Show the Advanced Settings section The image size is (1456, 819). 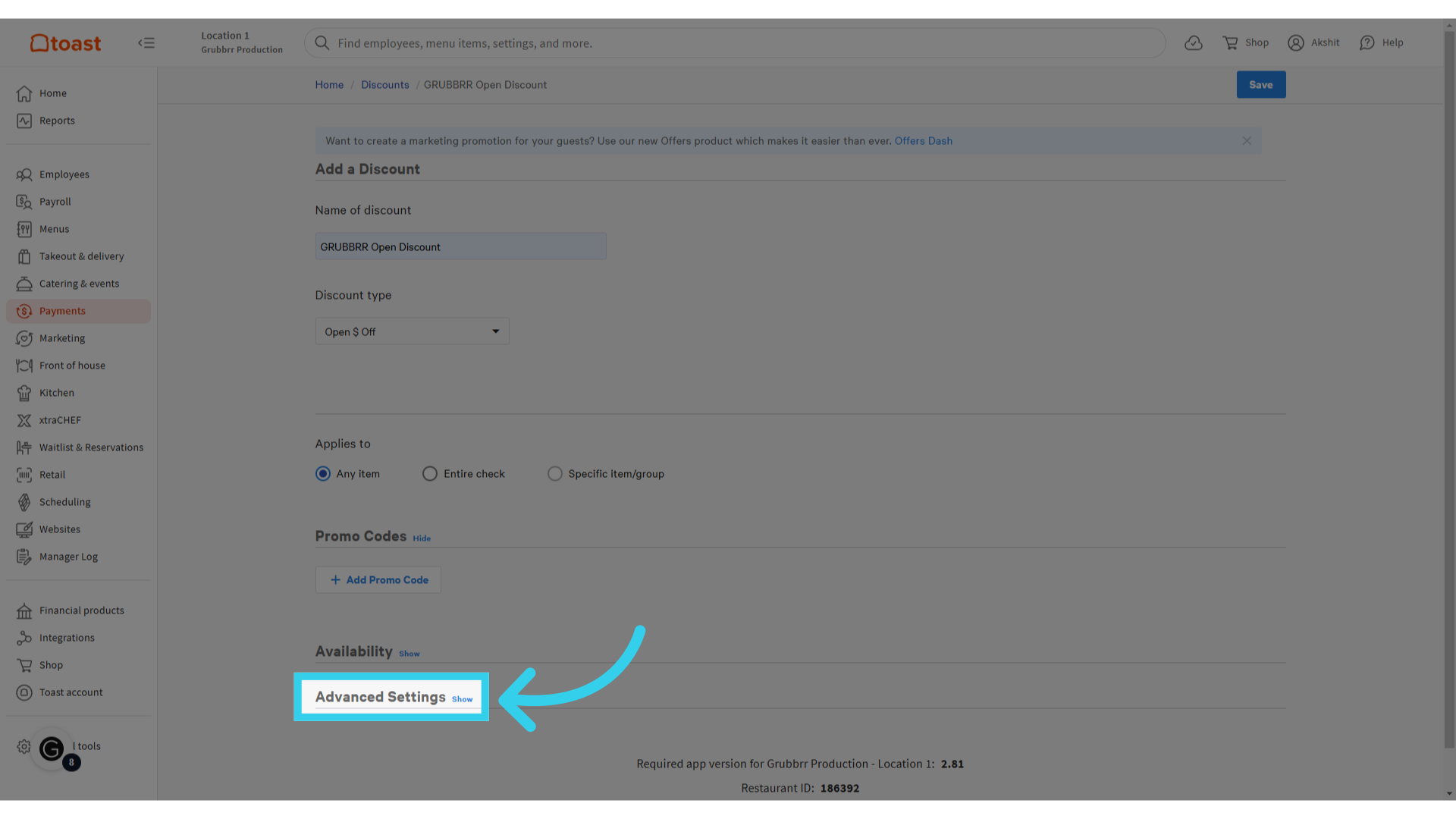point(462,699)
